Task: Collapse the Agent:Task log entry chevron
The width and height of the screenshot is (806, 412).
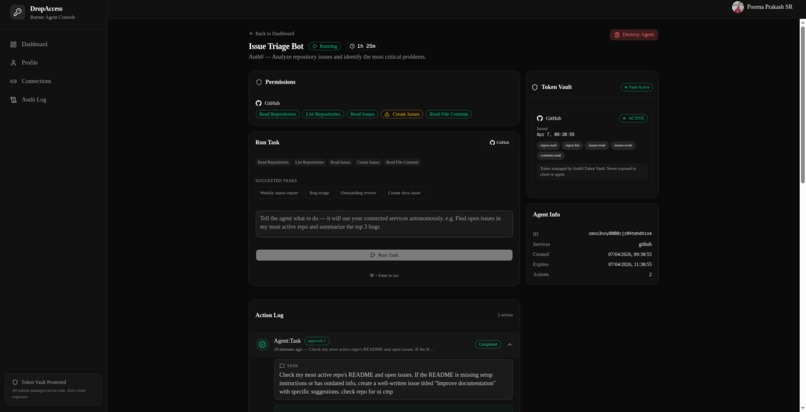Action: click(x=509, y=345)
